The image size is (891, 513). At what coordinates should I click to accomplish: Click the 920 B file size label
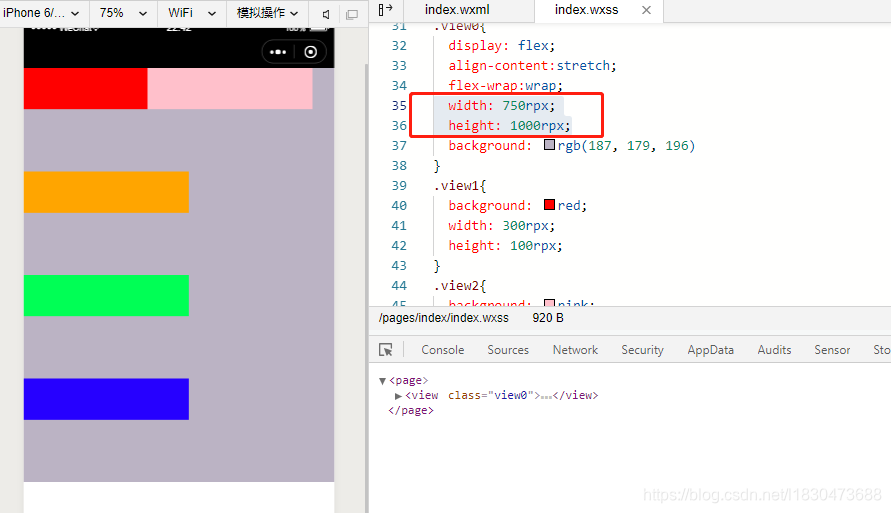548,318
